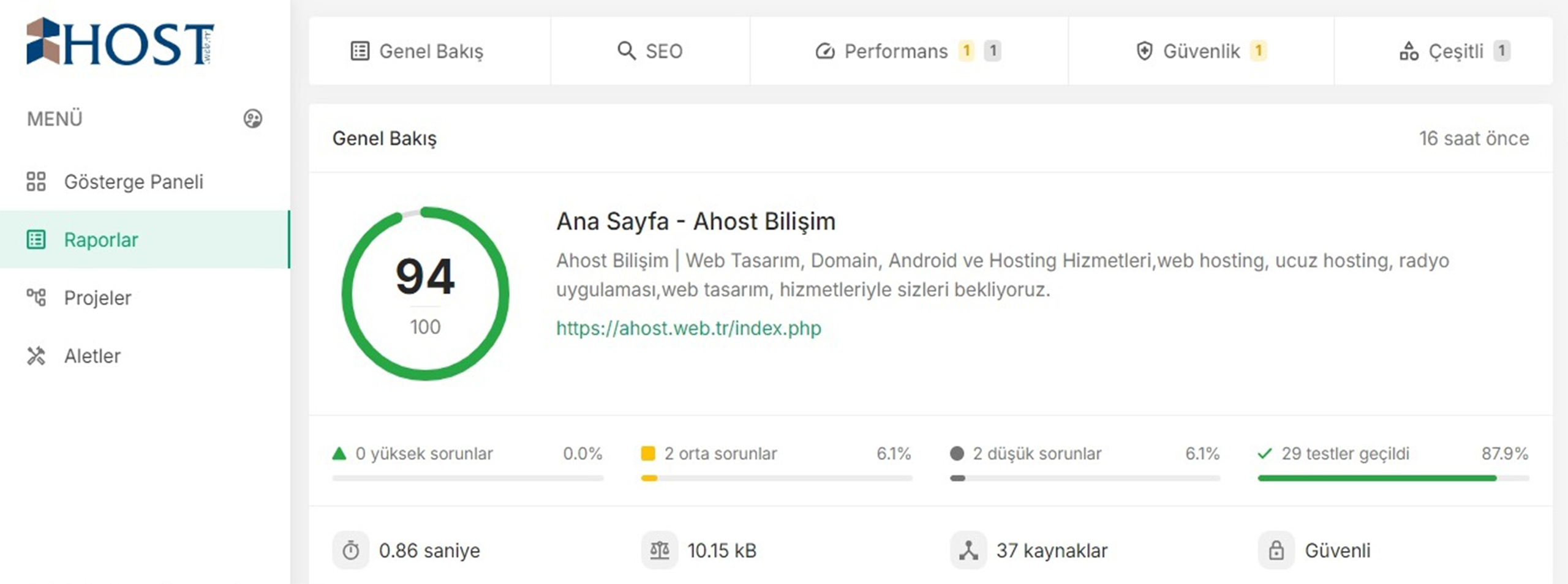Click the lock icon next to Güvenli
Viewport: 1568px width, 584px height.
coord(1276,550)
